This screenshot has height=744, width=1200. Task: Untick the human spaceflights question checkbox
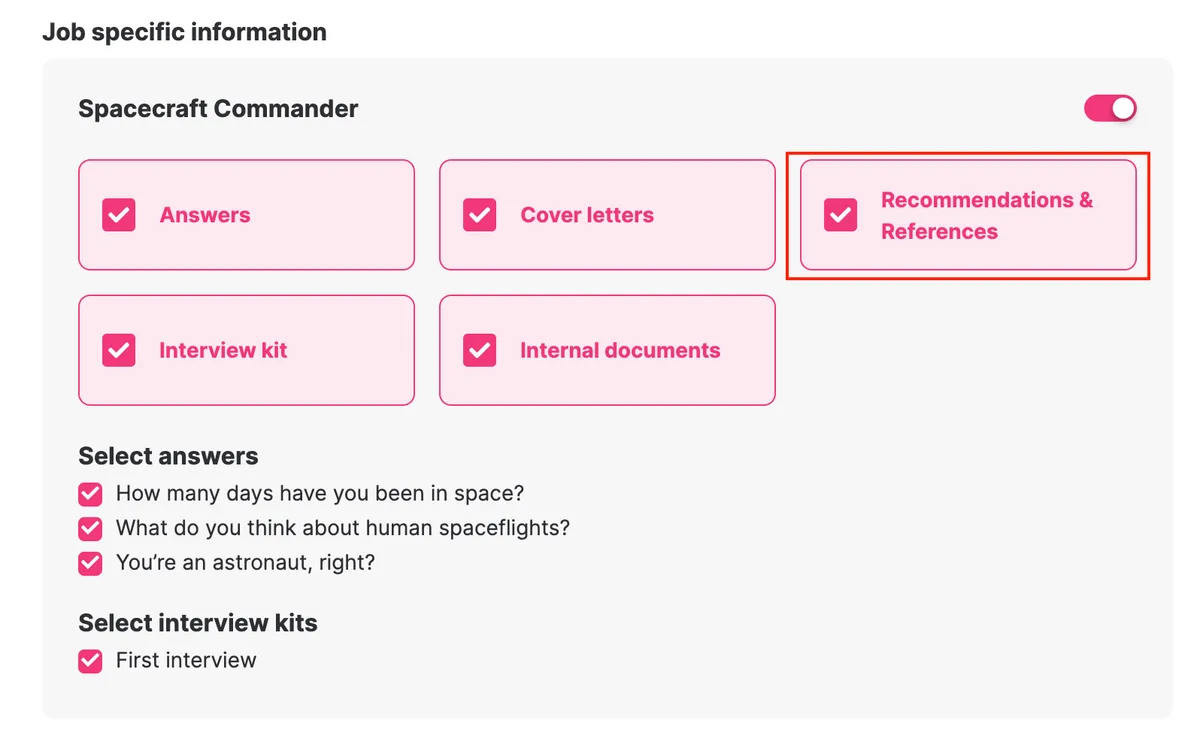(91, 528)
